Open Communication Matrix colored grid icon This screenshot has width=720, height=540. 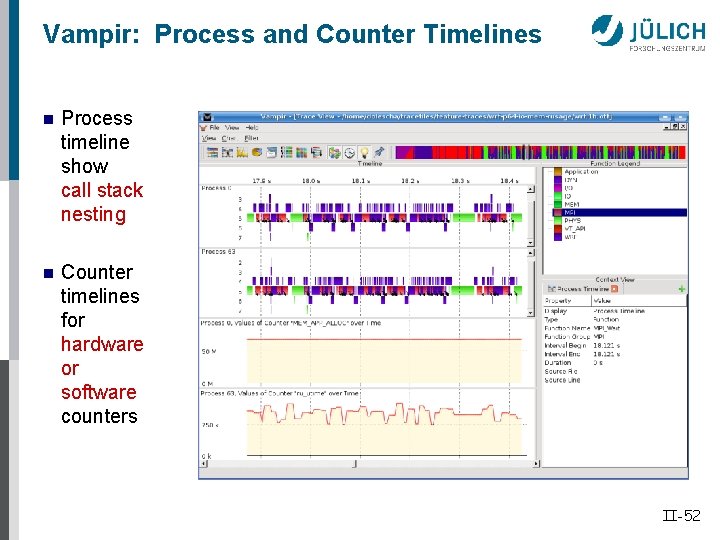(x=301, y=152)
